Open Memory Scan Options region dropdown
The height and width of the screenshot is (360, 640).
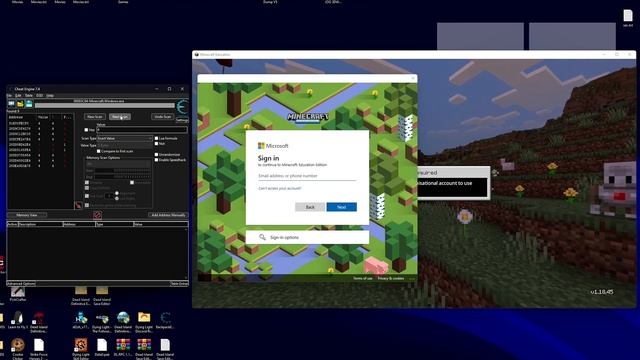point(118,164)
